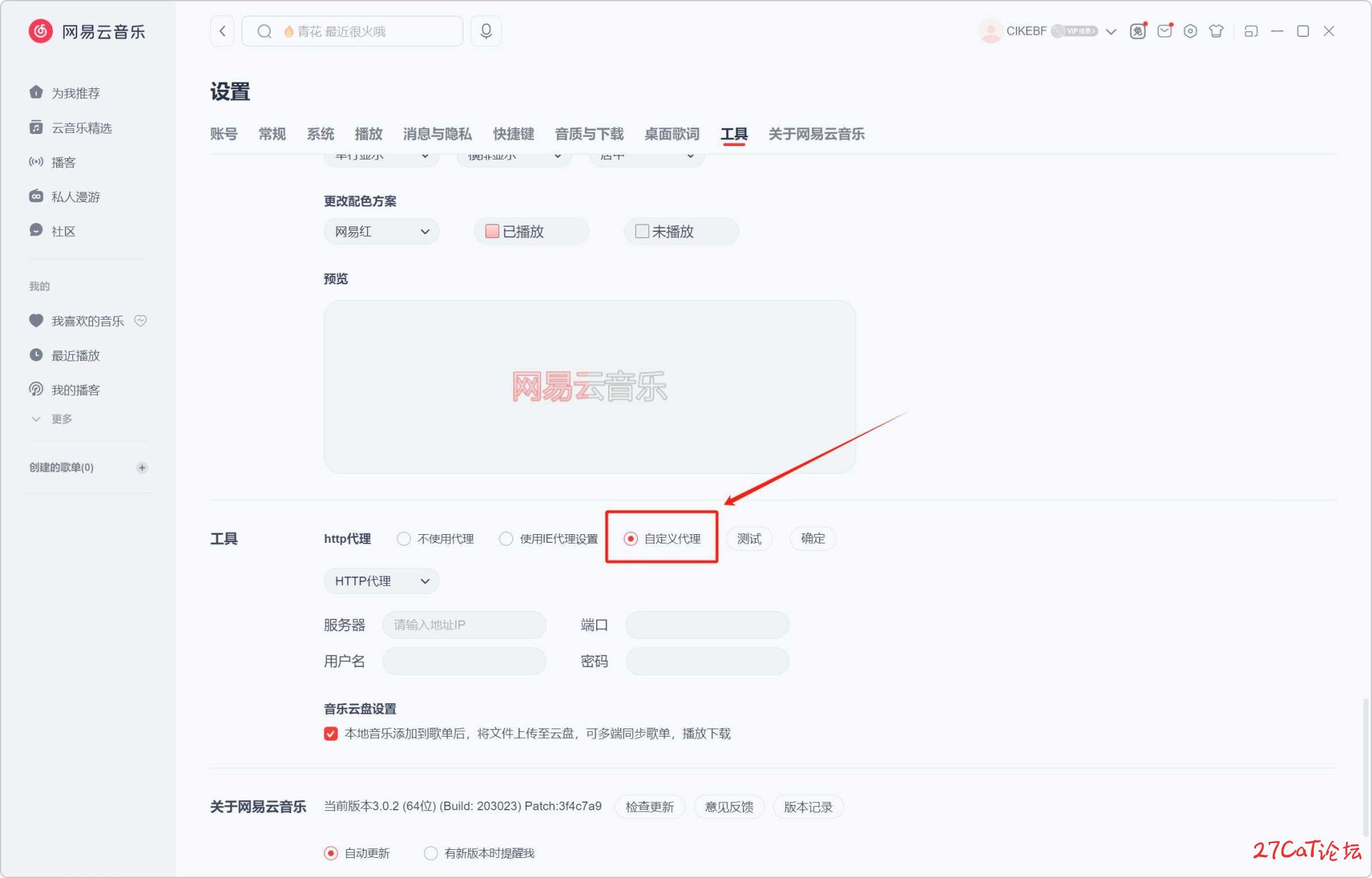Image resolution: width=1372 pixels, height=878 pixels.
Task: Click the NetEase Cloud Music logo
Action: 87,32
